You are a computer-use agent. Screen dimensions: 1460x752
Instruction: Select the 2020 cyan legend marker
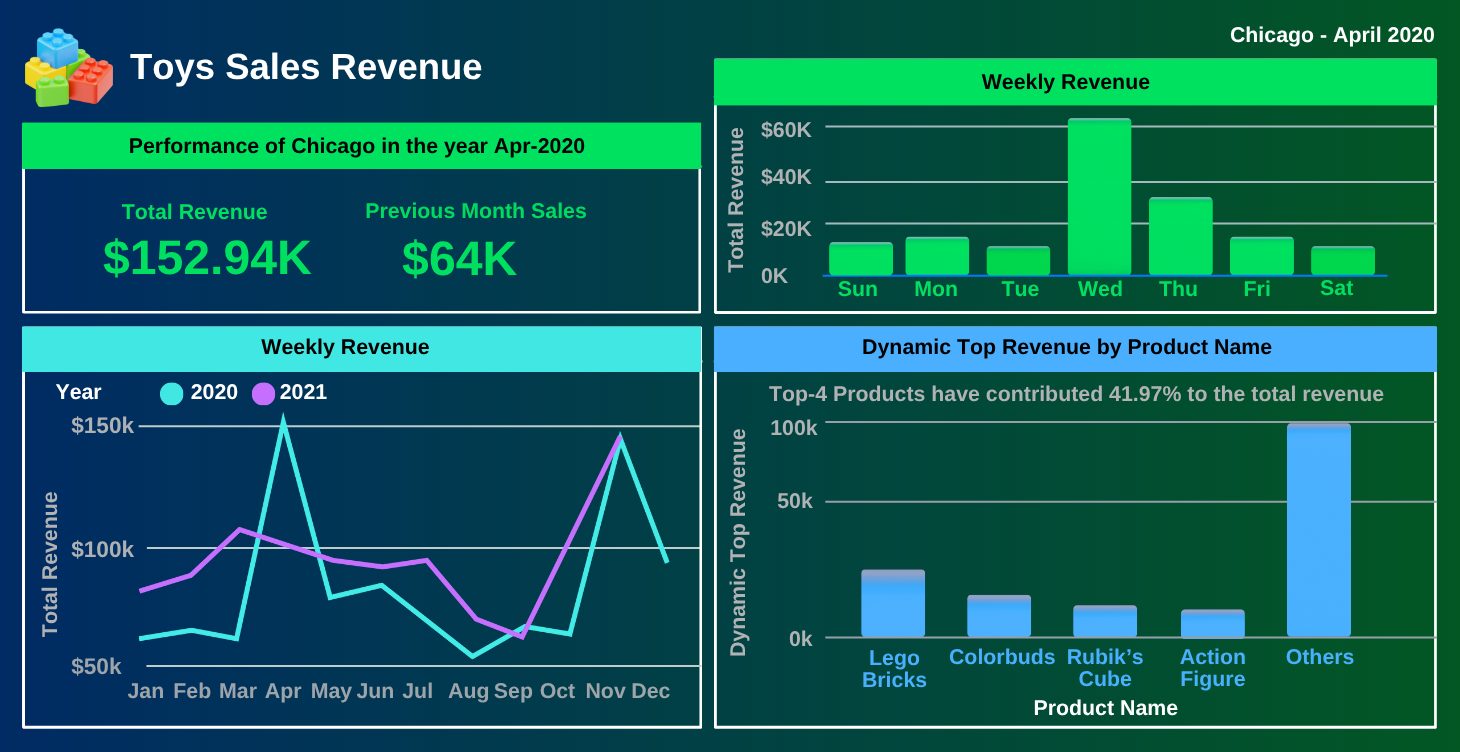(x=172, y=394)
